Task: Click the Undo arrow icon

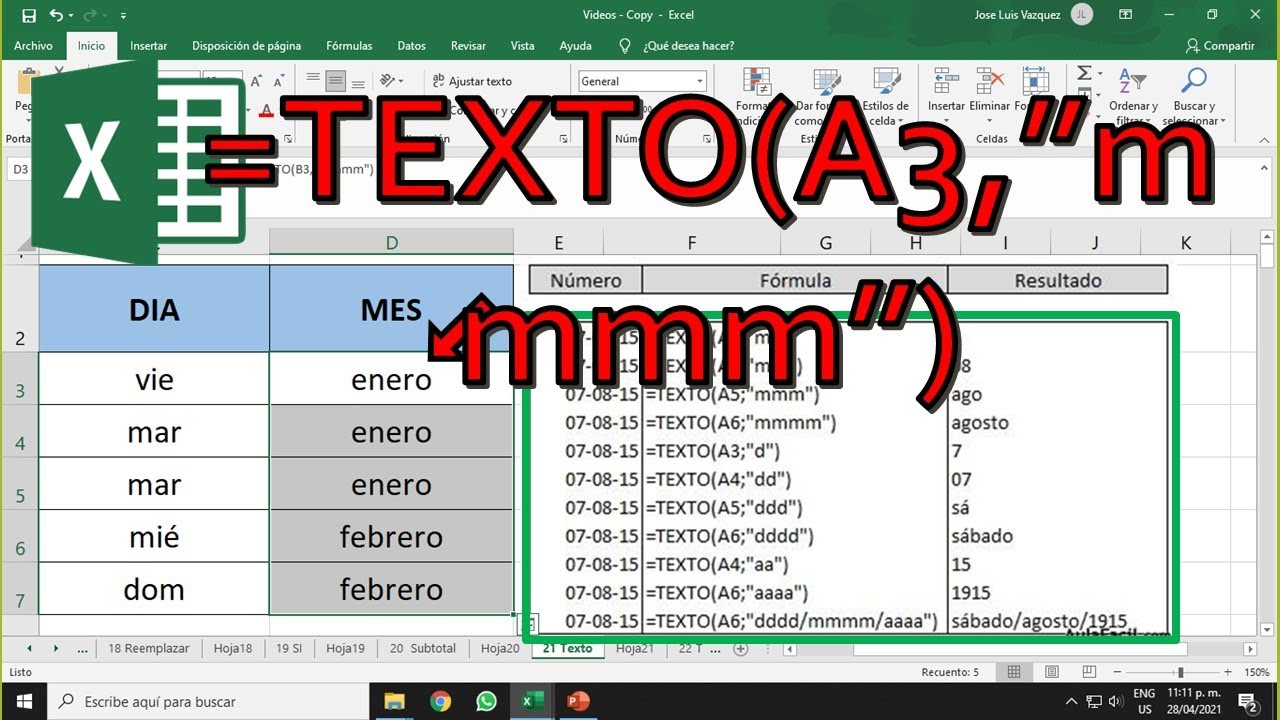Action: tap(56, 16)
